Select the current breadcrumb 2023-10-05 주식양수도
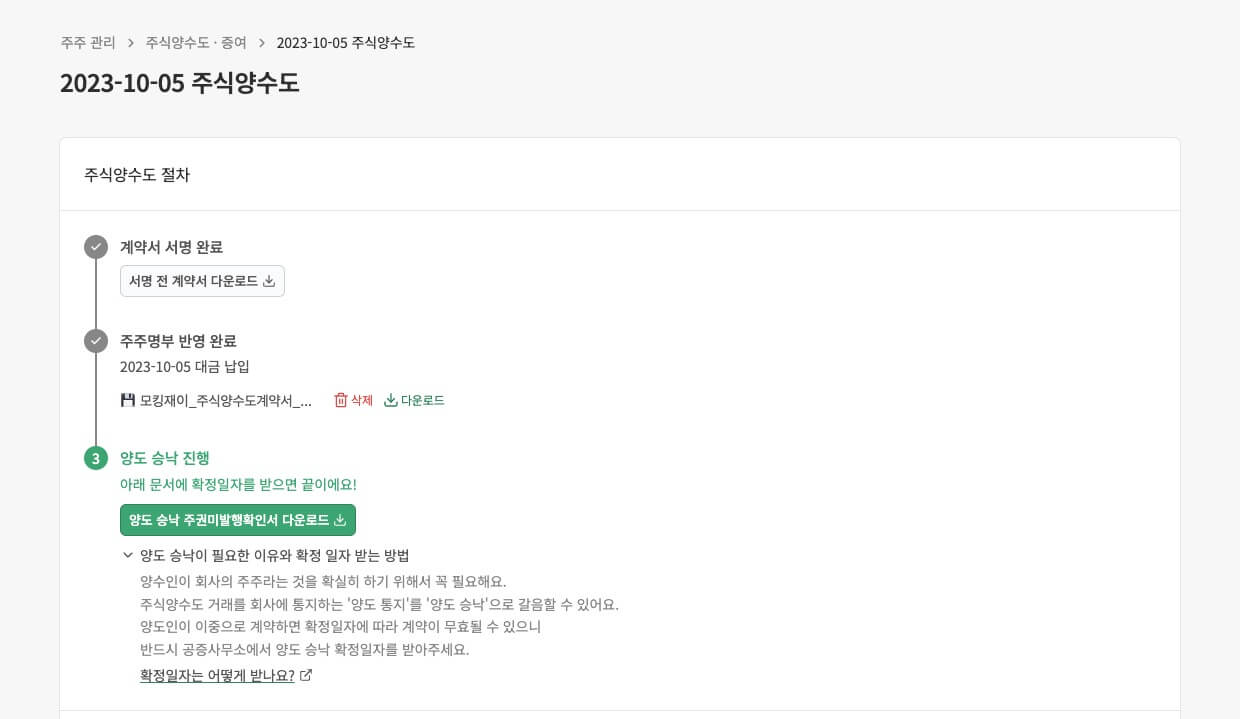This screenshot has height=719, width=1240. point(345,43)
